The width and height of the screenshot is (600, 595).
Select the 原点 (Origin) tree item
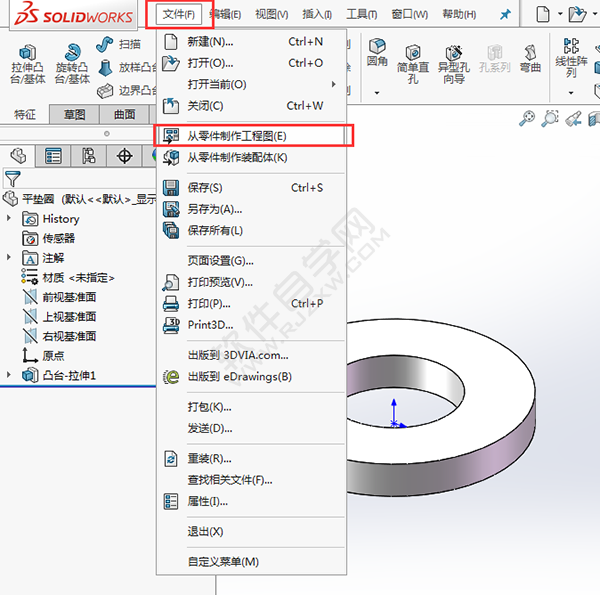(x=43, y=355)
